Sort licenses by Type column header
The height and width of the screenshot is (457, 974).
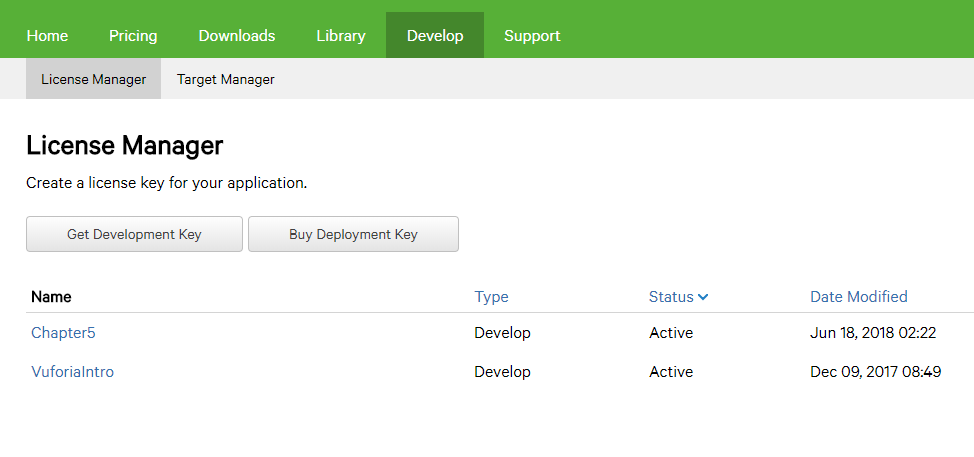point(491,297)
